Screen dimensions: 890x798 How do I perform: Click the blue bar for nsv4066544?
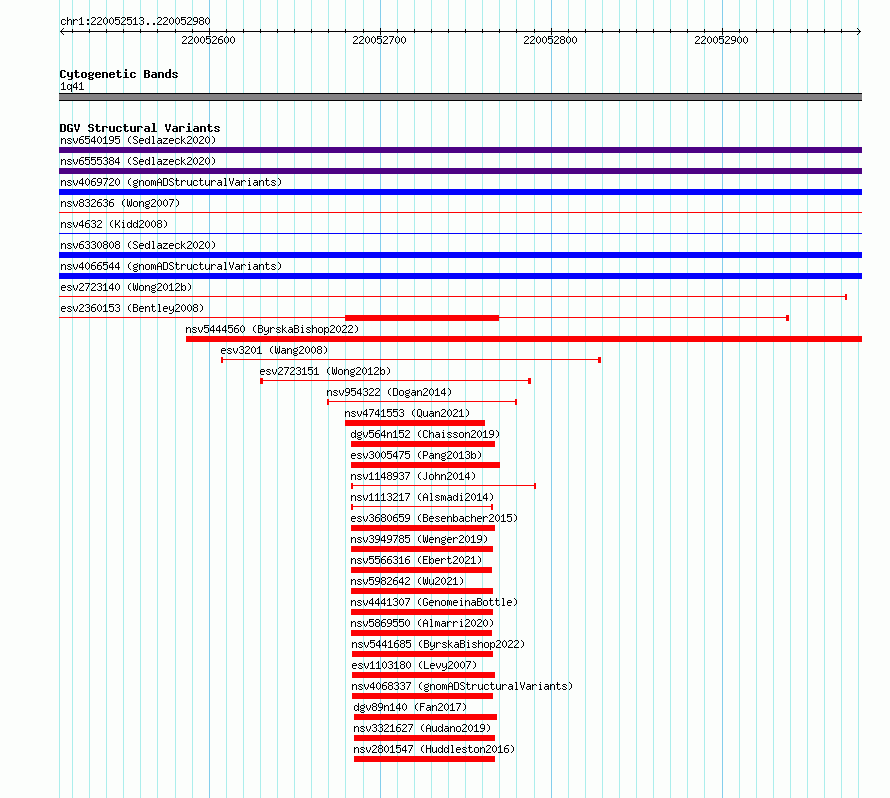460,276
